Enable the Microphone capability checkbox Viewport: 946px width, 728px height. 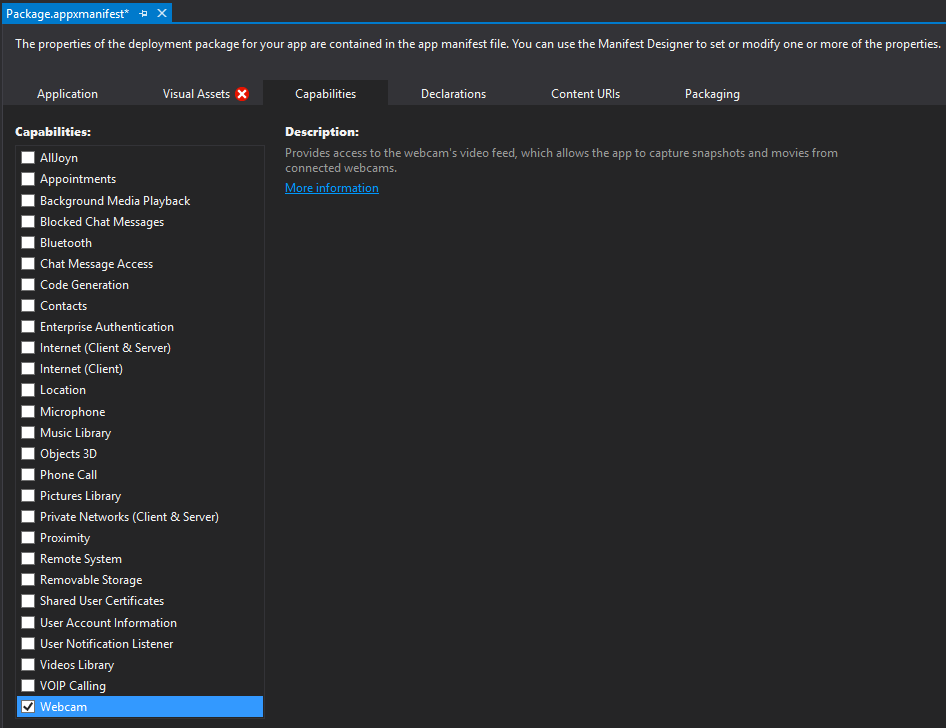click(x=28, y=412)
